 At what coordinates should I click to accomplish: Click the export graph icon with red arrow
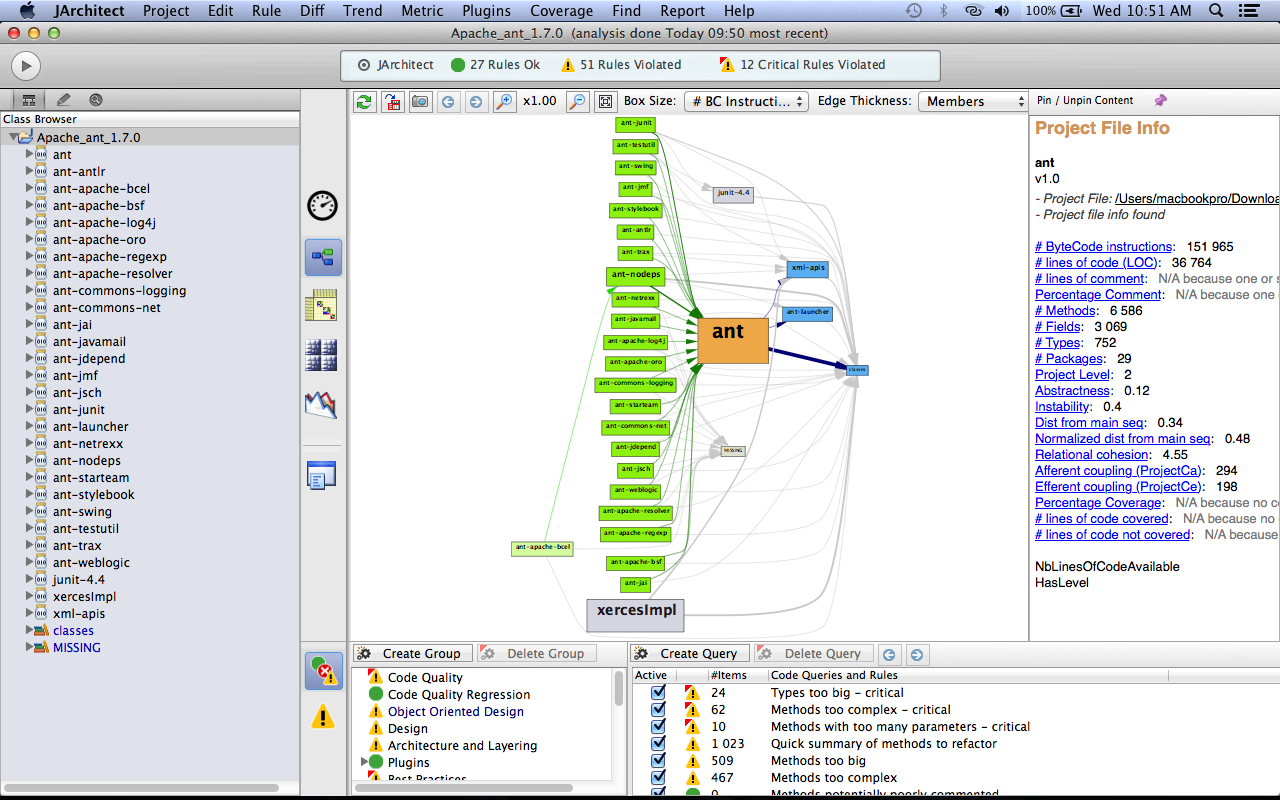point(392,101)
